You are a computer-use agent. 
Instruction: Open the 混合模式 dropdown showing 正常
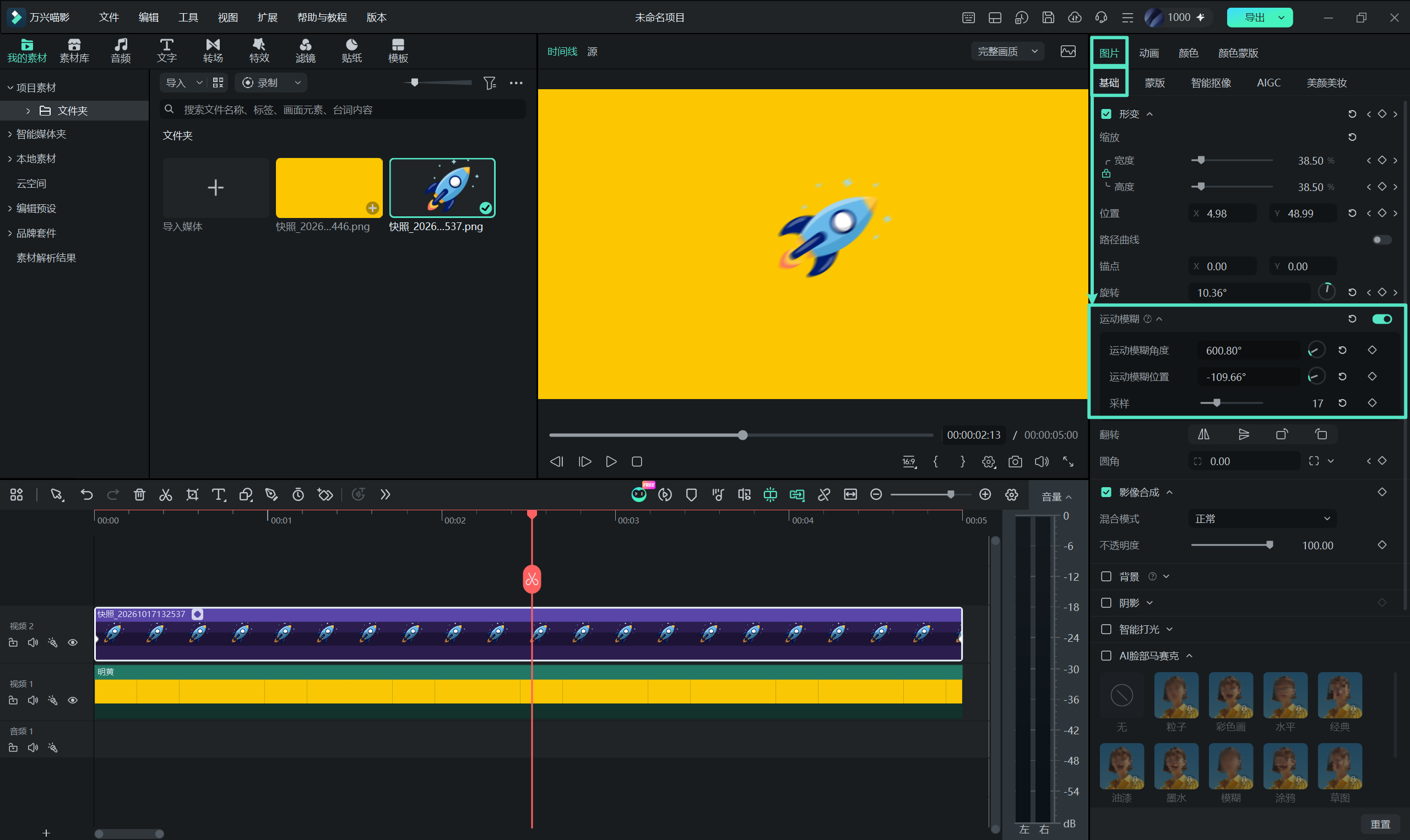coord(1262,519)
